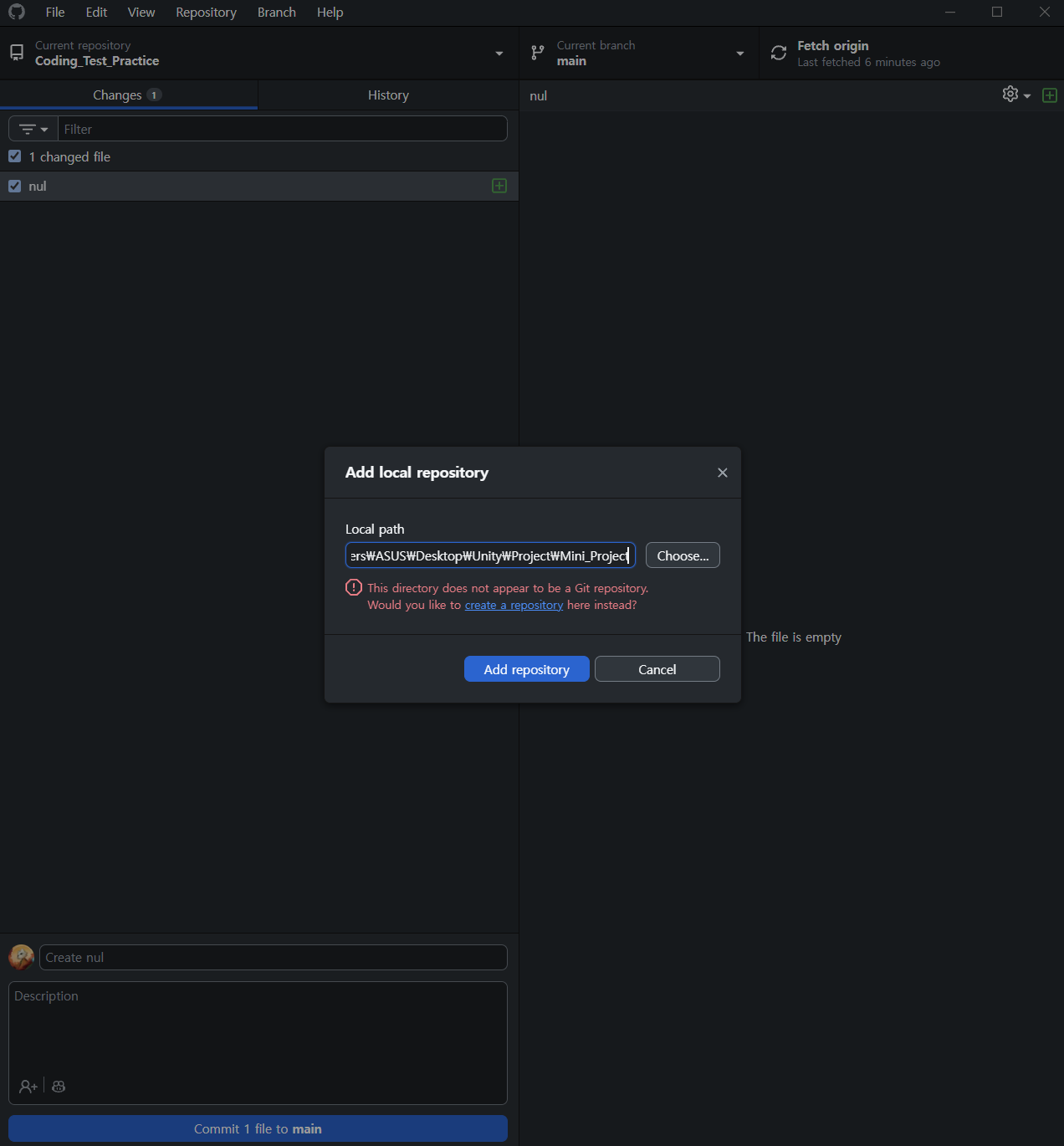
Task: Open the View menu
Action: pyautogui.click(x=141, y=12)
